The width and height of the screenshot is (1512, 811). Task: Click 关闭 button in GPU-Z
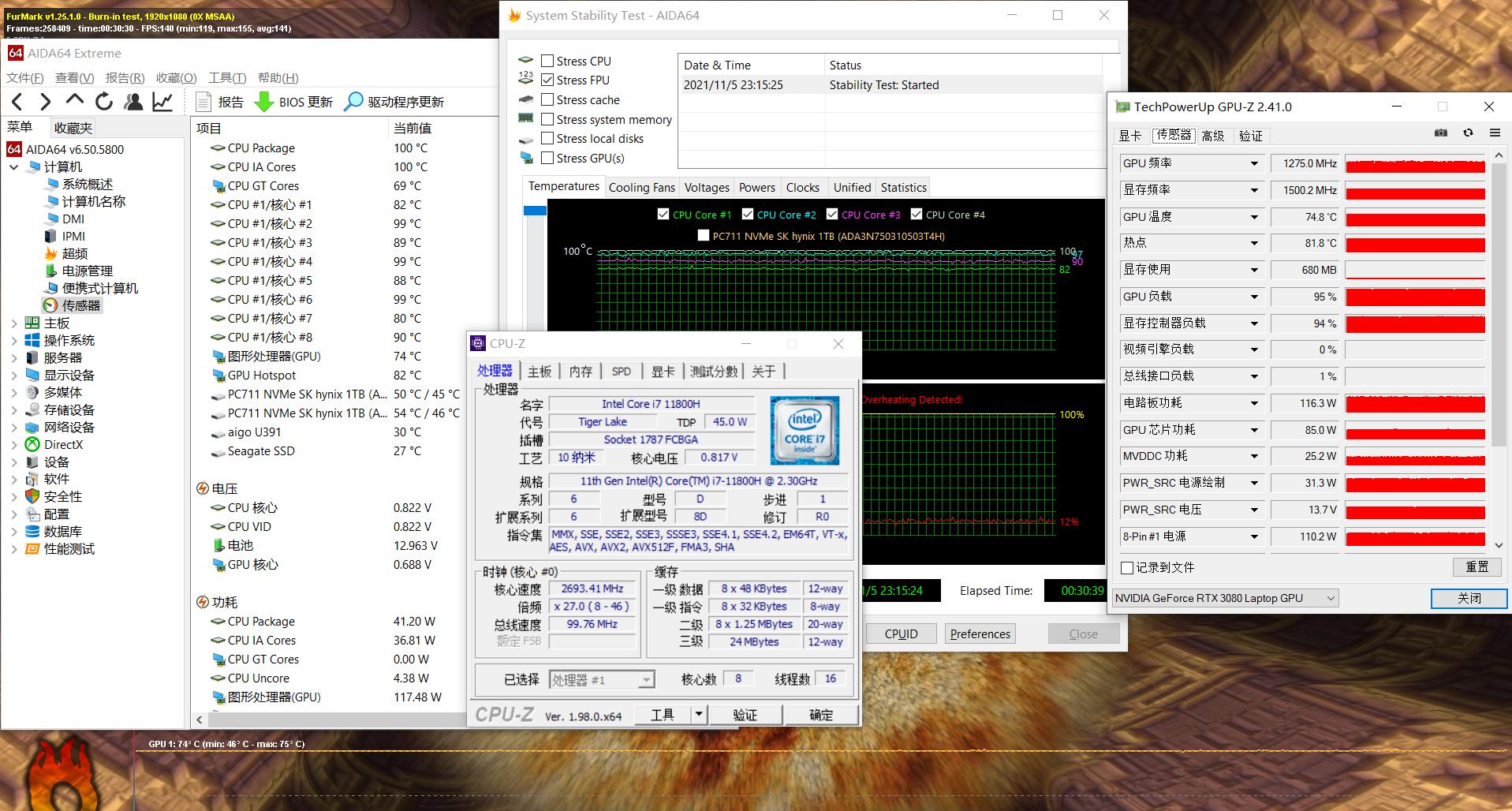(x=1469, y=598)
